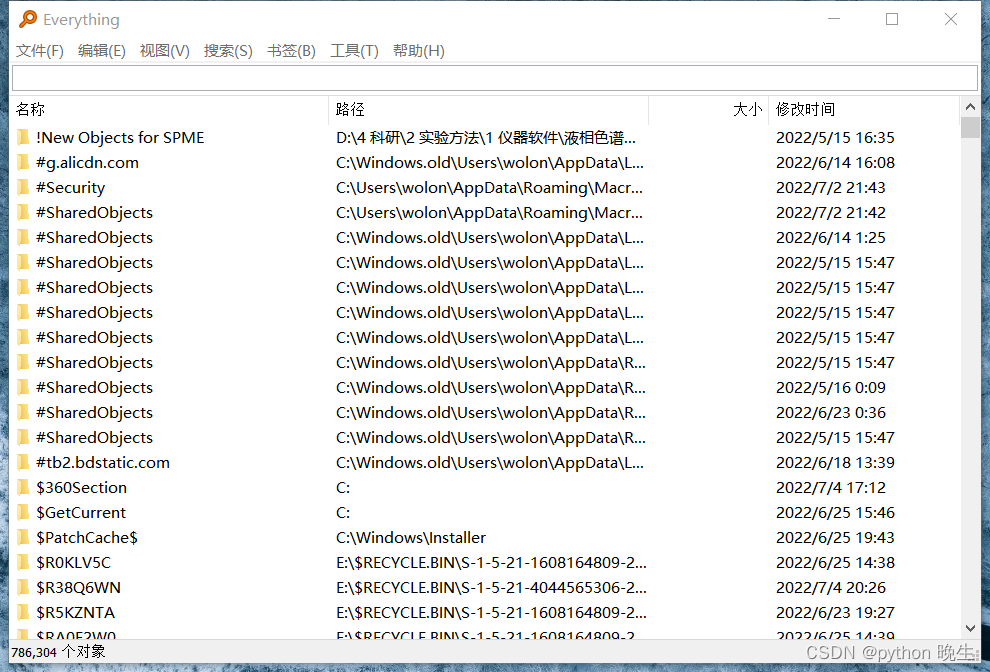Click the Everything magnifier app icon
The image size is (990, 672).
(28, 19)
